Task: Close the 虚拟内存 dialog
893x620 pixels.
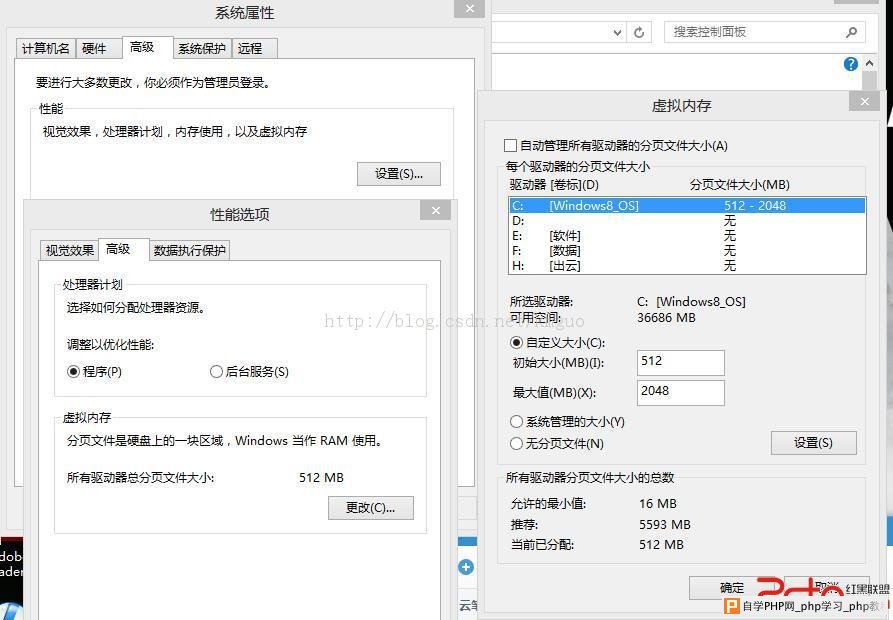Action: pos(864,101)
